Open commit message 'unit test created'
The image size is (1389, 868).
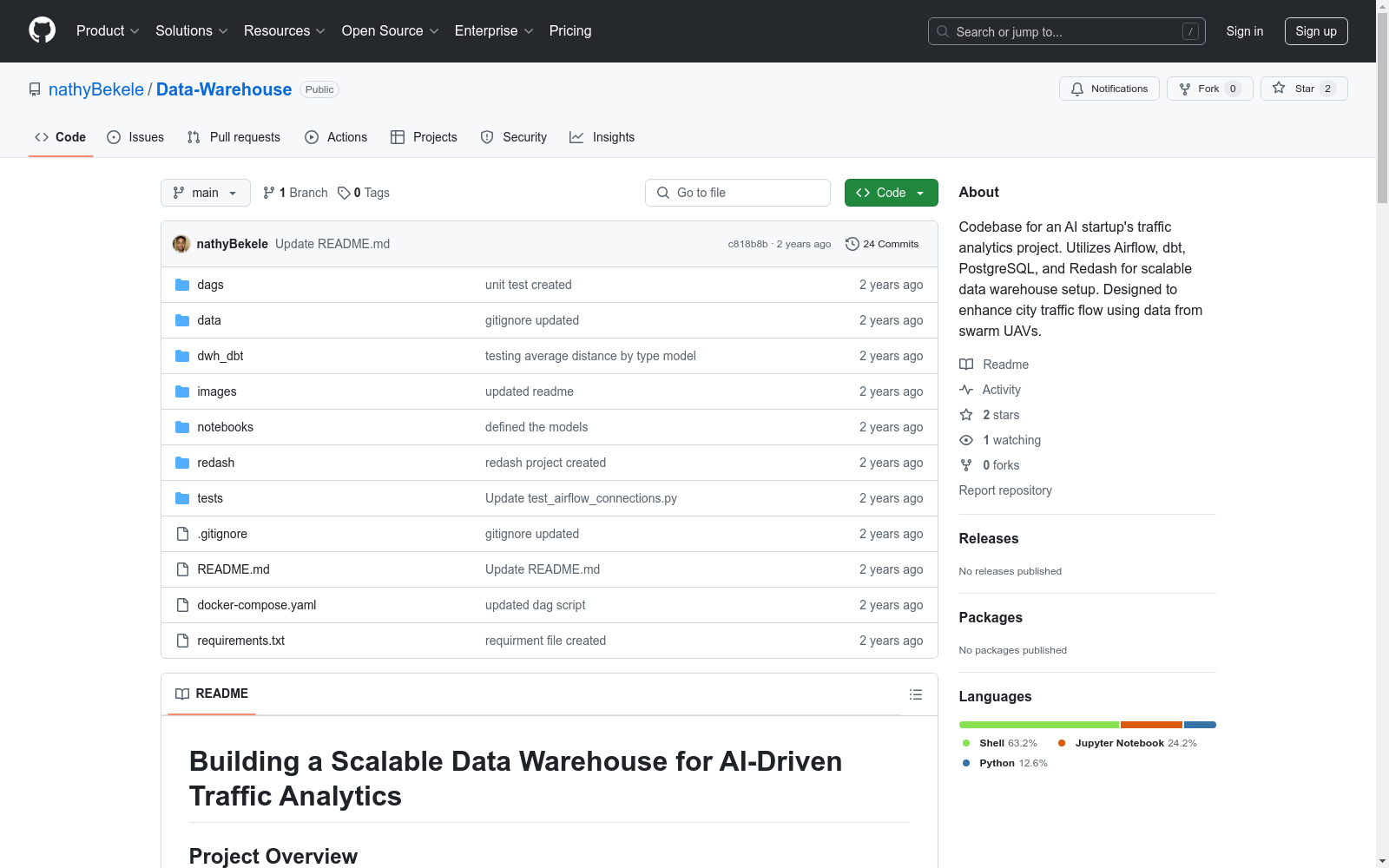(529, 285)
